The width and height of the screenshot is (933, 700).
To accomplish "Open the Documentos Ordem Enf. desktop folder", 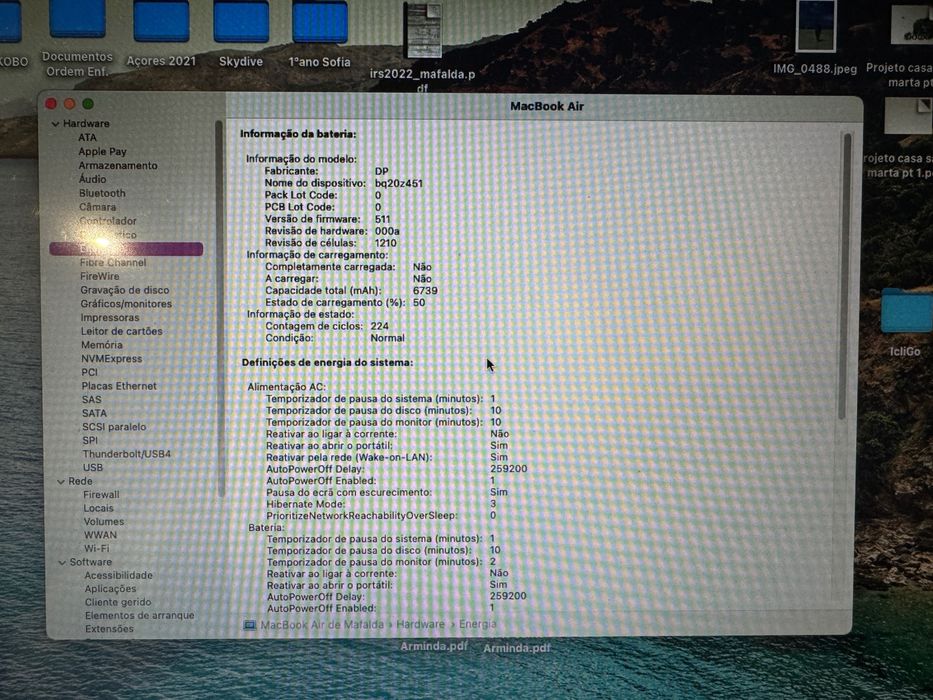I will (x=77, y=39).
